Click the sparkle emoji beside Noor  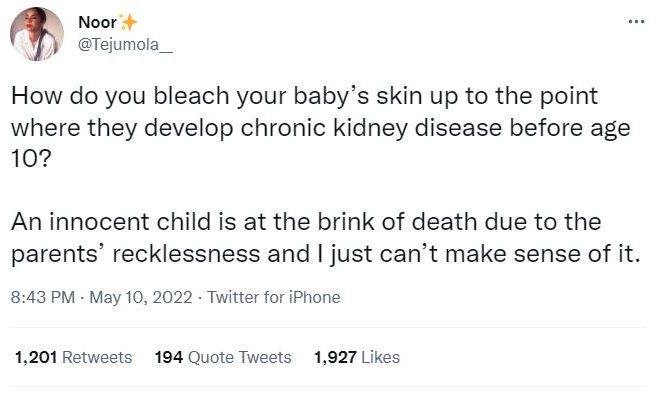pyautogui.click(x=128, y=22)
